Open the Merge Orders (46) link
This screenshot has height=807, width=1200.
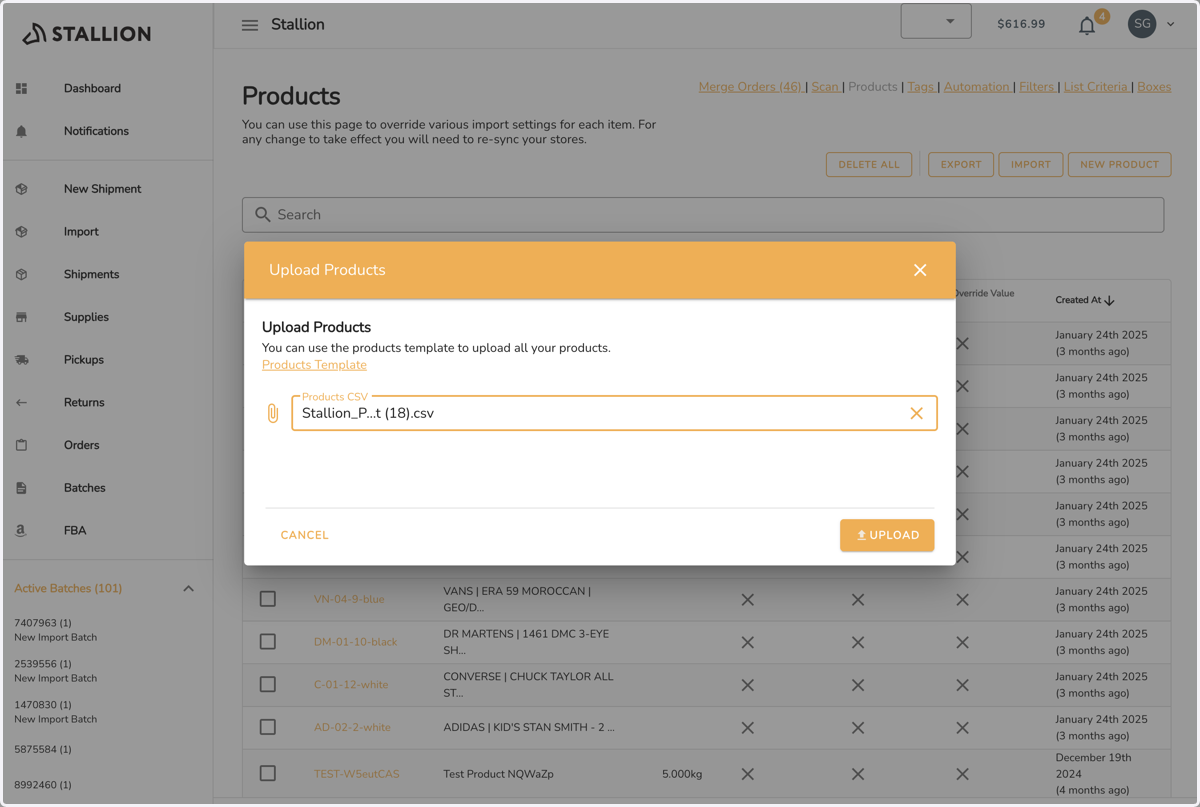pos(750,87)
